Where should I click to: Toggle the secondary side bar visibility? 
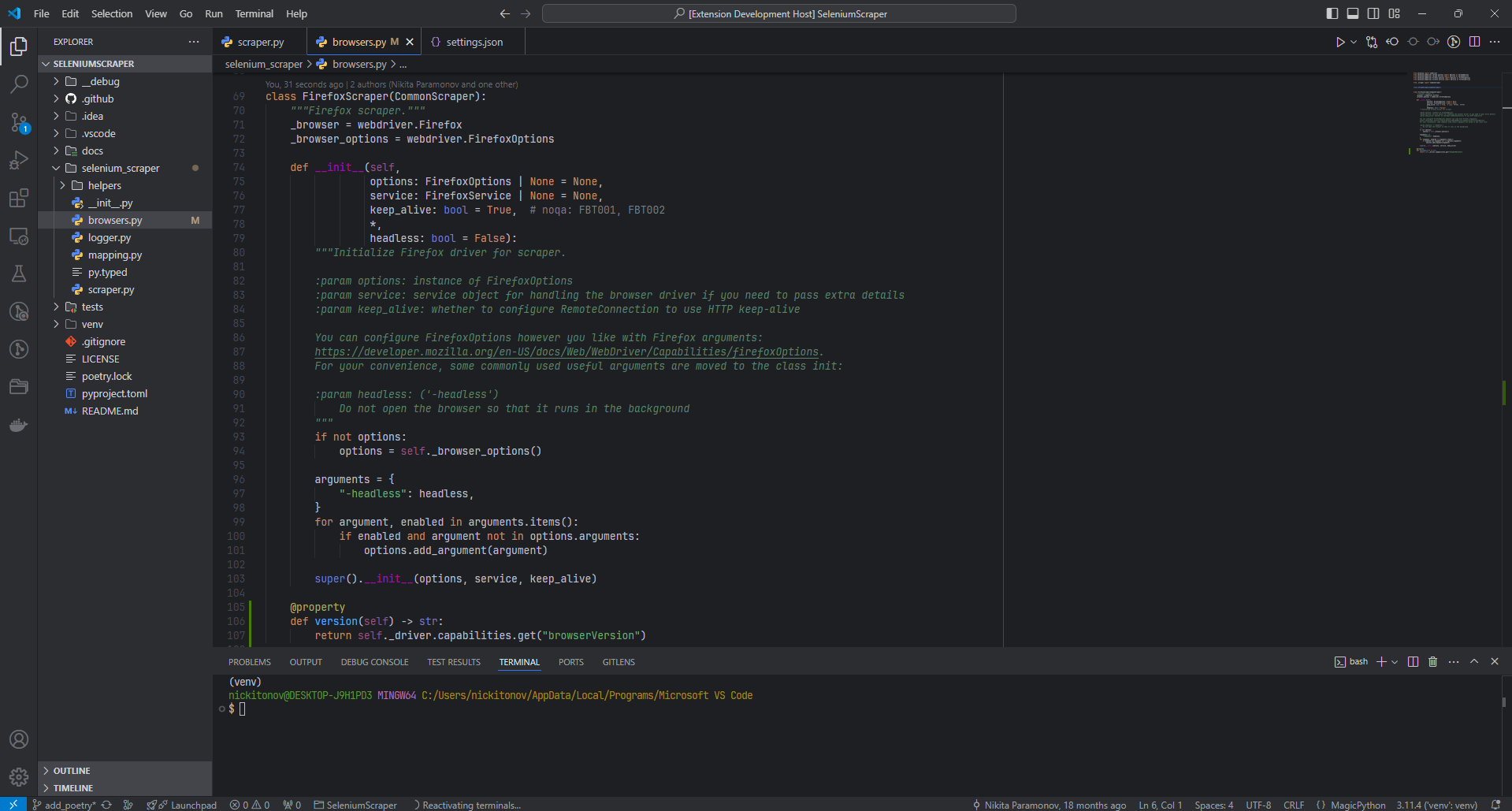pos(1373,13)
